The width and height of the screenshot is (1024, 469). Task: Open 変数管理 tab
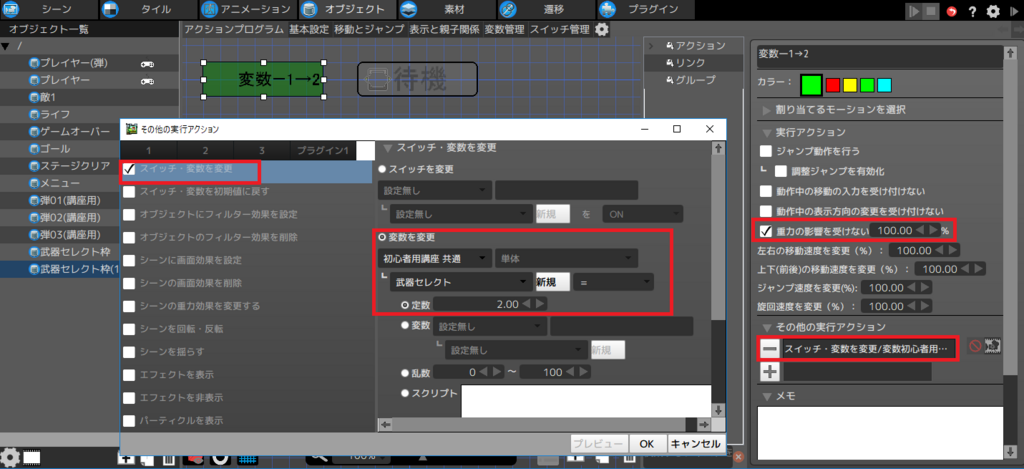(504, 29)
